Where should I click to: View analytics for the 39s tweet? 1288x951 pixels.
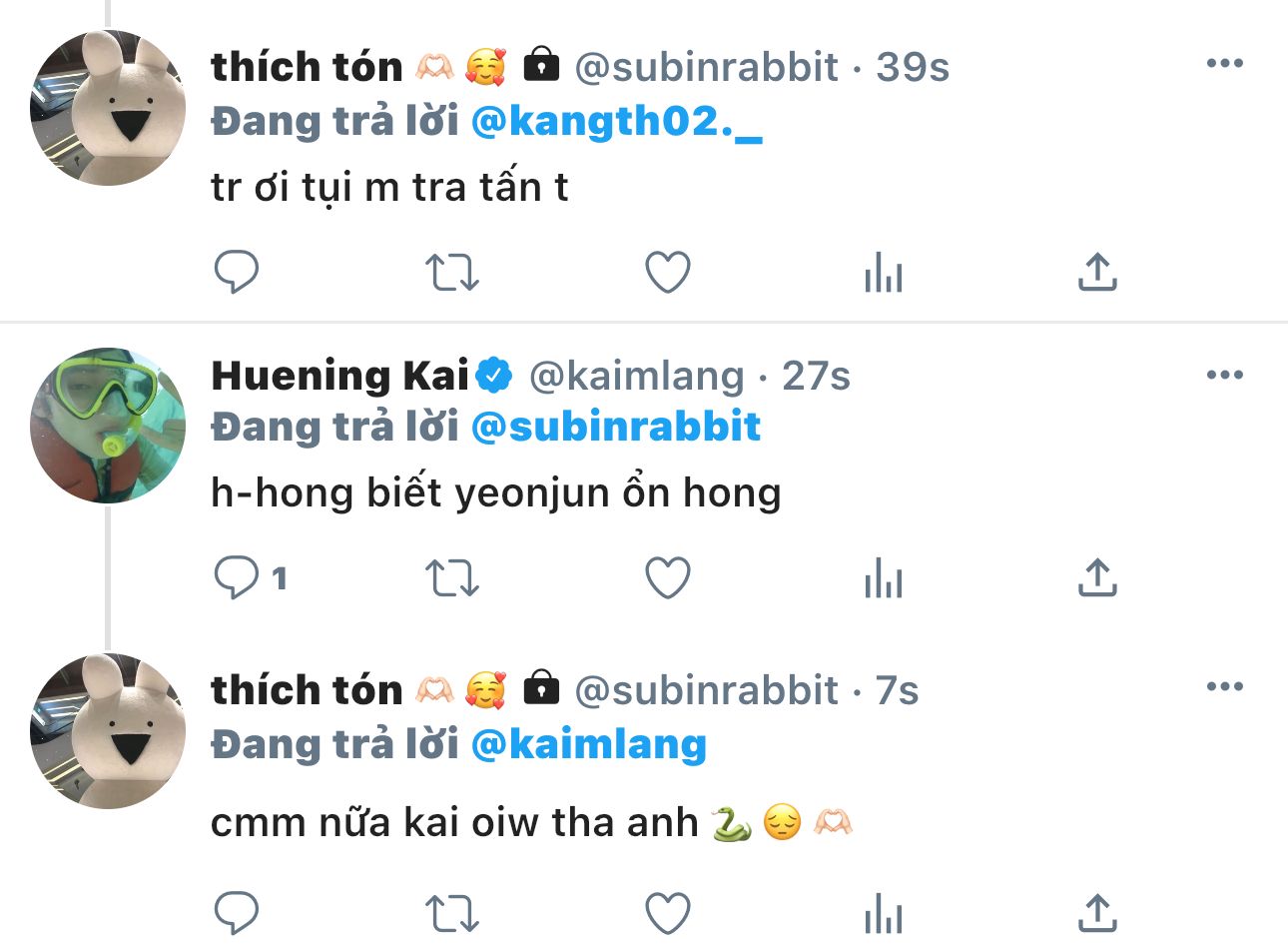884,272
